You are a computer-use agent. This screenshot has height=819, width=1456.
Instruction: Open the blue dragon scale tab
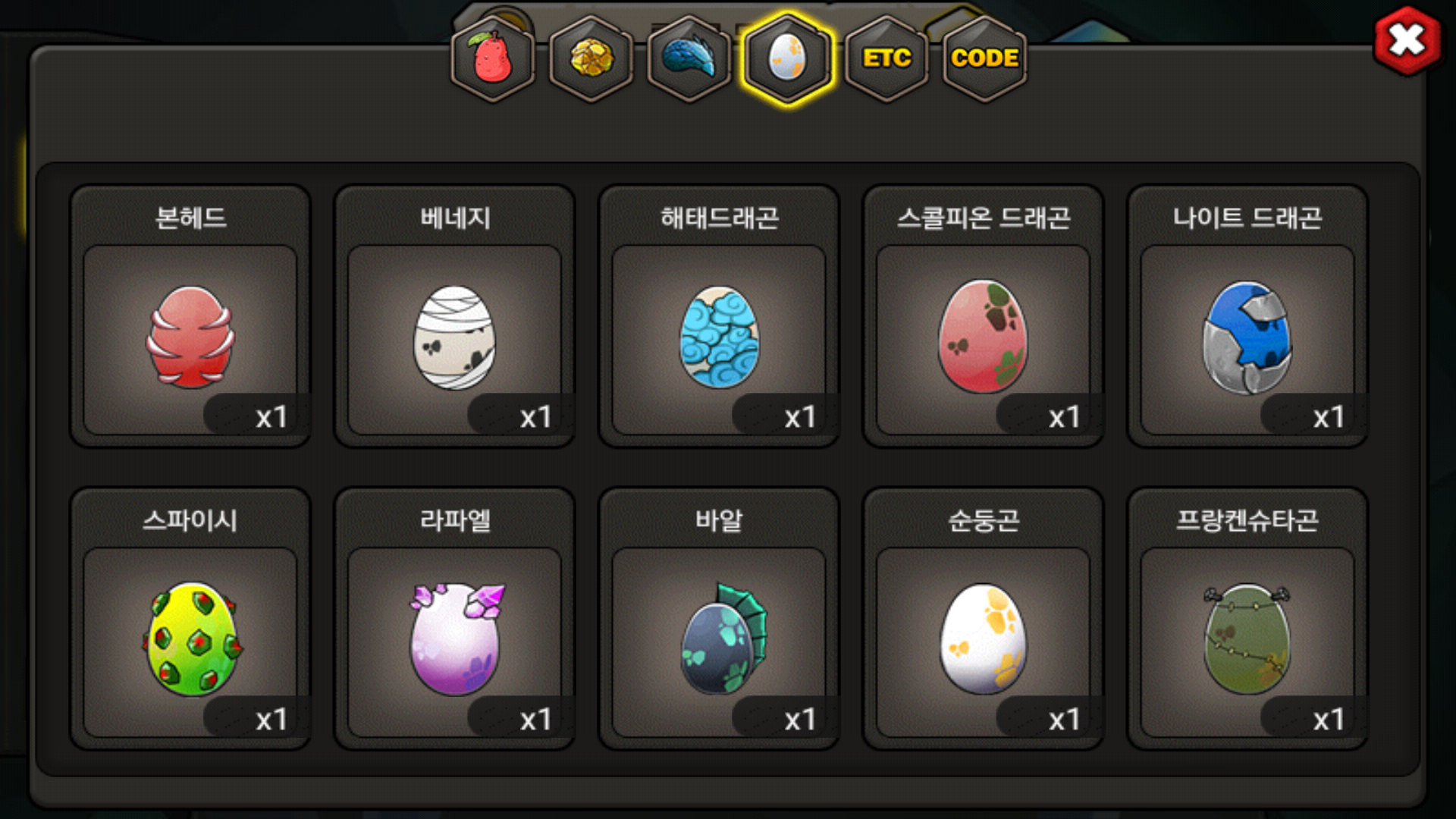[689, 58]
